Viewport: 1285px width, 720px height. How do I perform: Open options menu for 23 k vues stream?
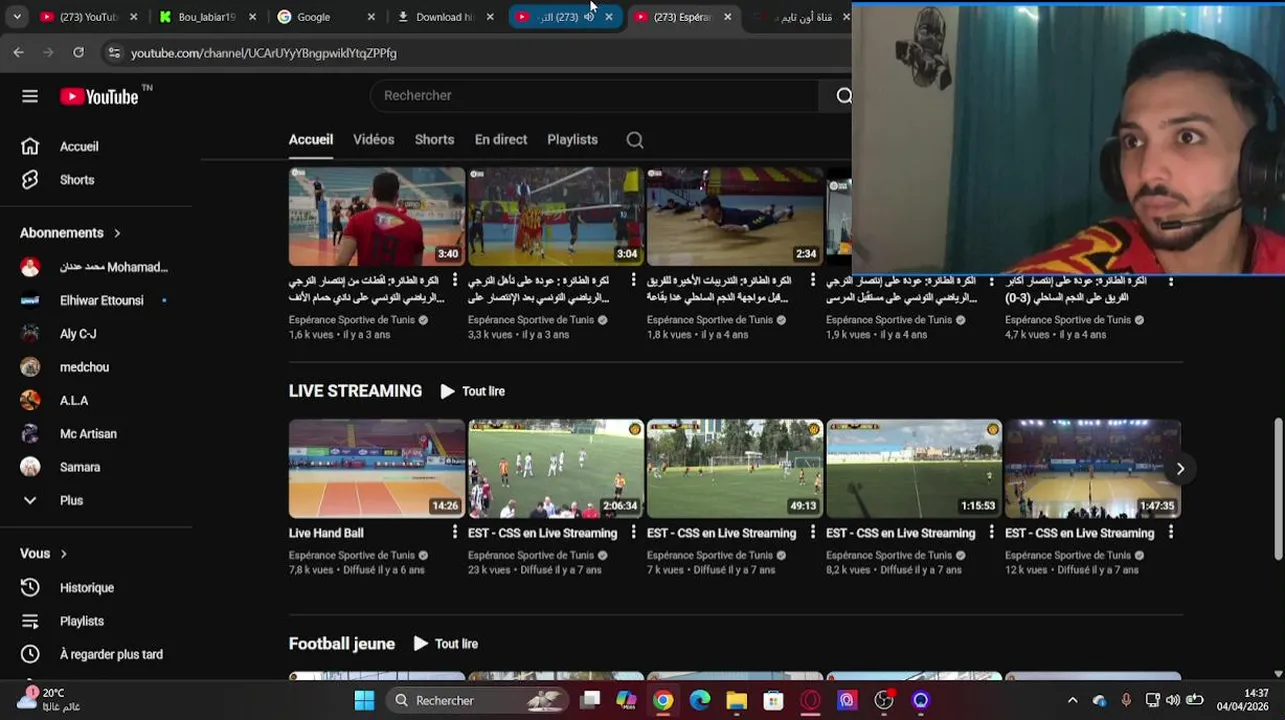click(x=633, y=533)
